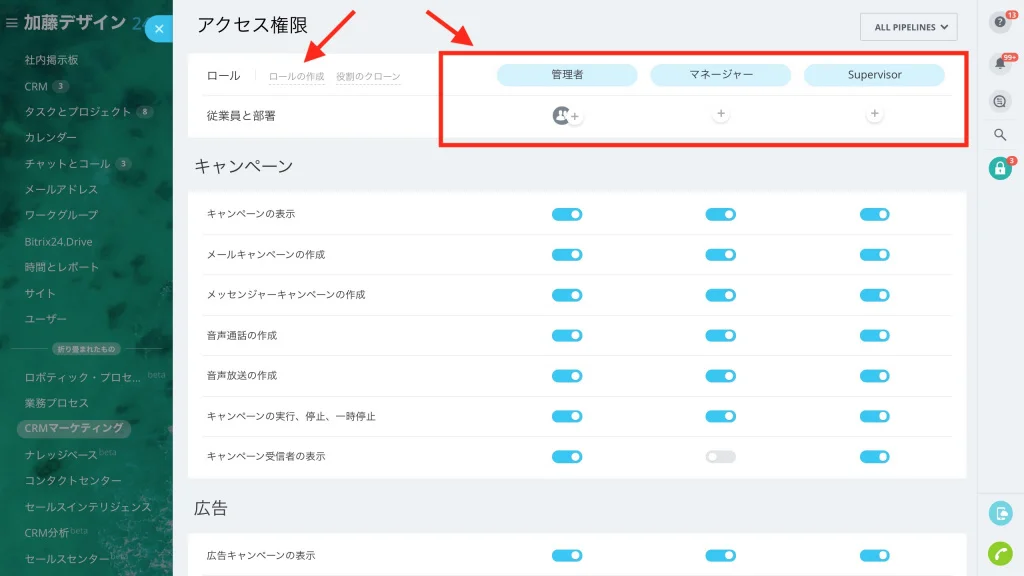This screenshot has width=1024, height=576.
Task: Add employee to Supervisor role with plus
Action: pos(874,114)
